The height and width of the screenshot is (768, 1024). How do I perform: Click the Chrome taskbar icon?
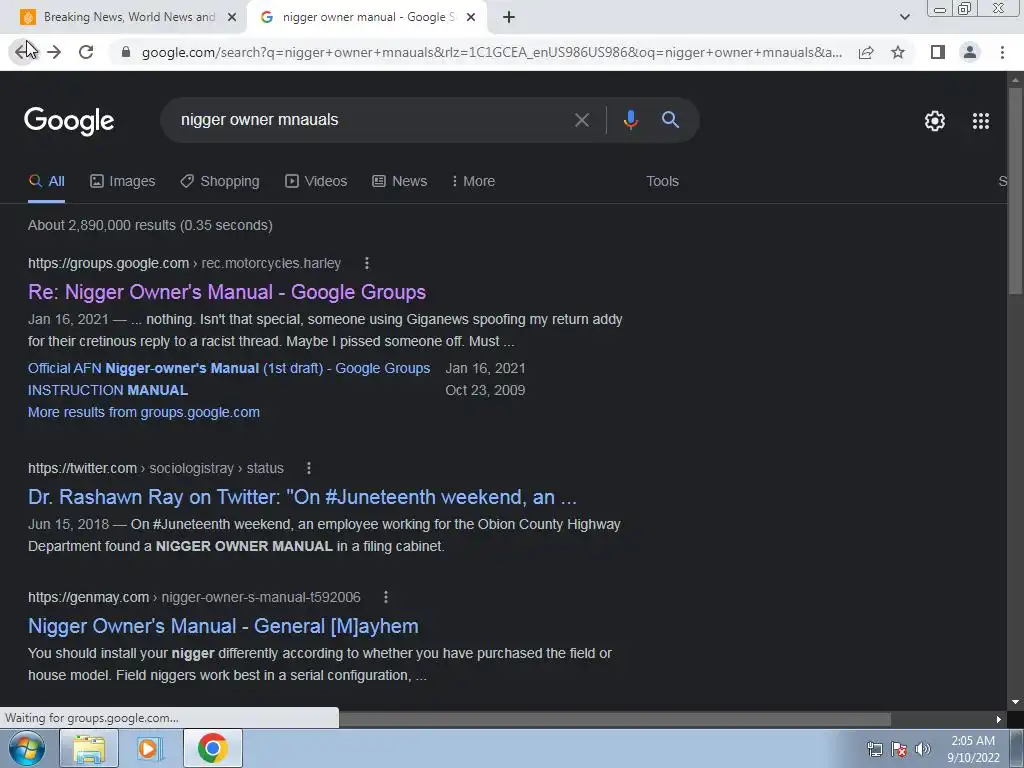pyautogui.click(x=213, y=748)
